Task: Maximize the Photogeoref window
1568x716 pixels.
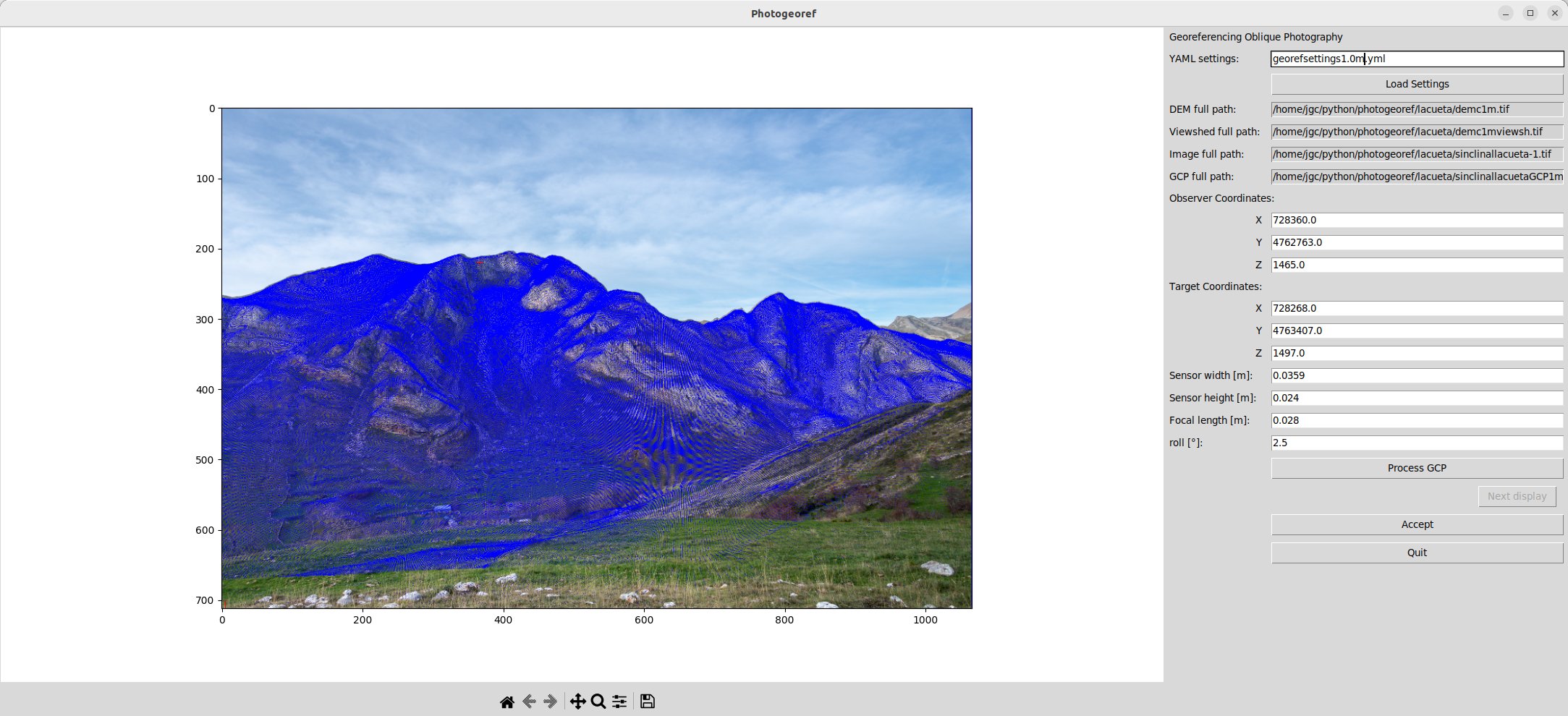Action: [1530, 13]
